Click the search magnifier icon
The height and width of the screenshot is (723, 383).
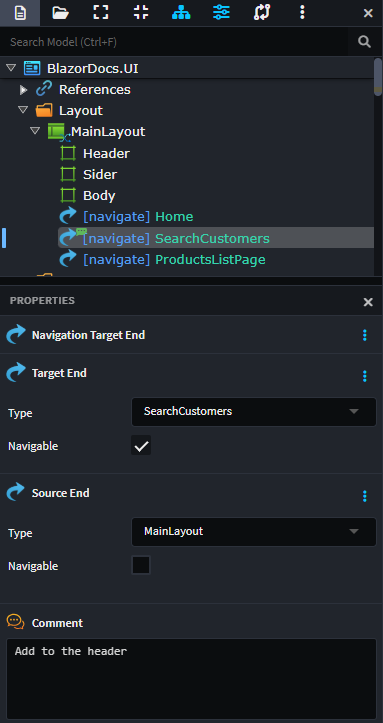(x=364, y=42)
